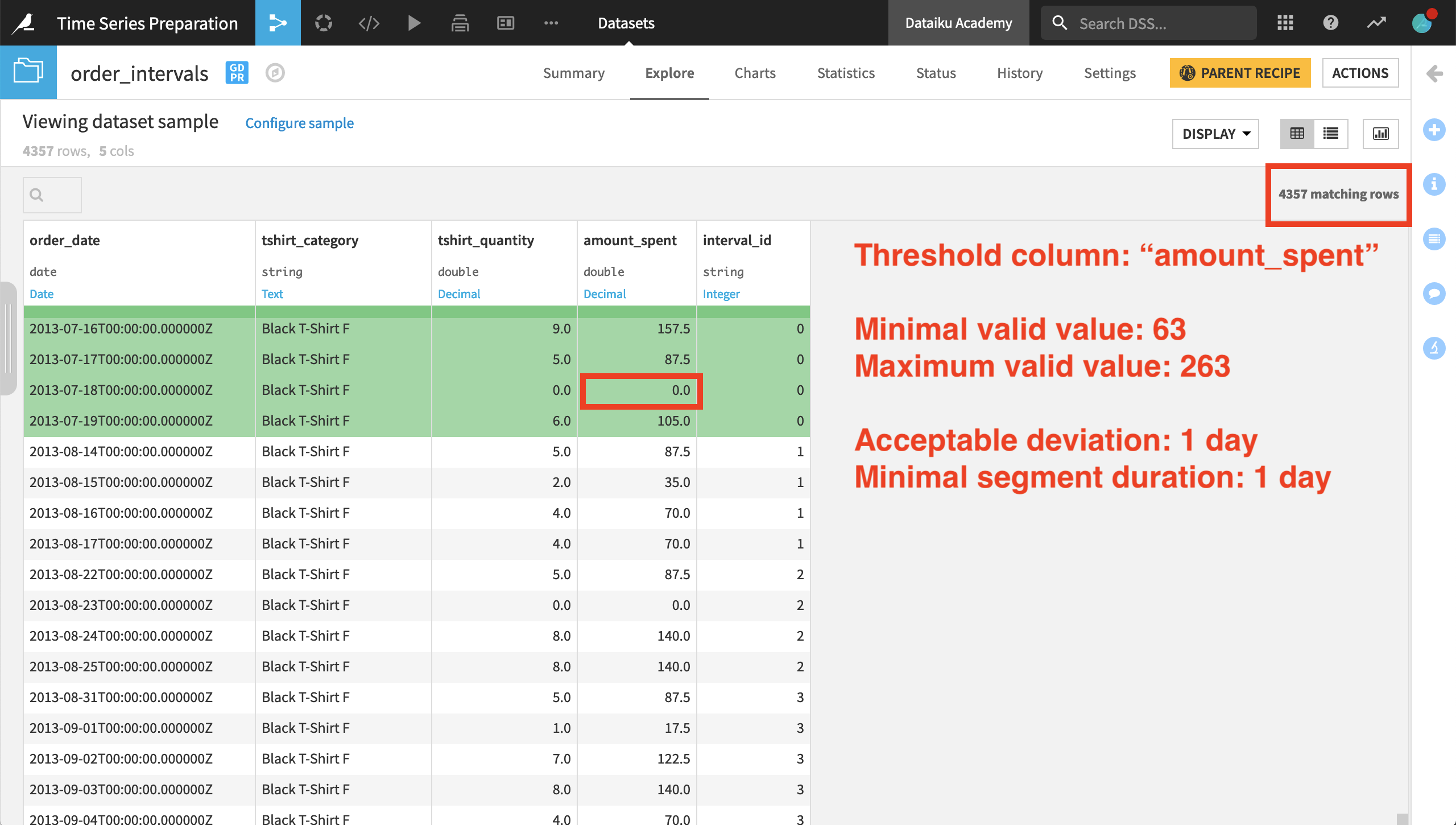Open the dashboards icon in navbar
Screen dimensions: 1456x825
coord(505,23)
